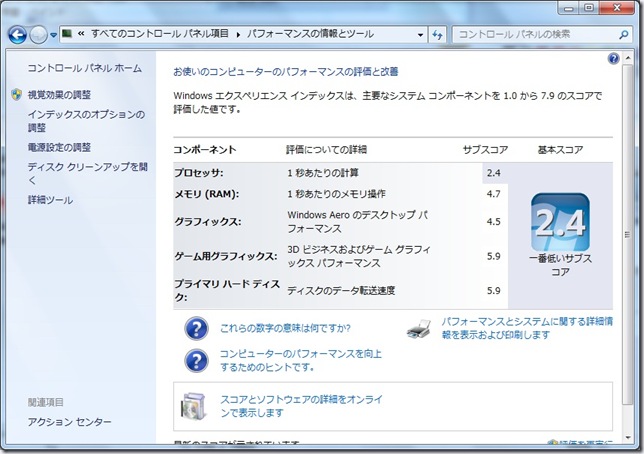Viewport: 644px width, 454px height.
Task: Open コンピューターのパフォーマンスを向上するためのヒント link
Action: tap(301, 360)
